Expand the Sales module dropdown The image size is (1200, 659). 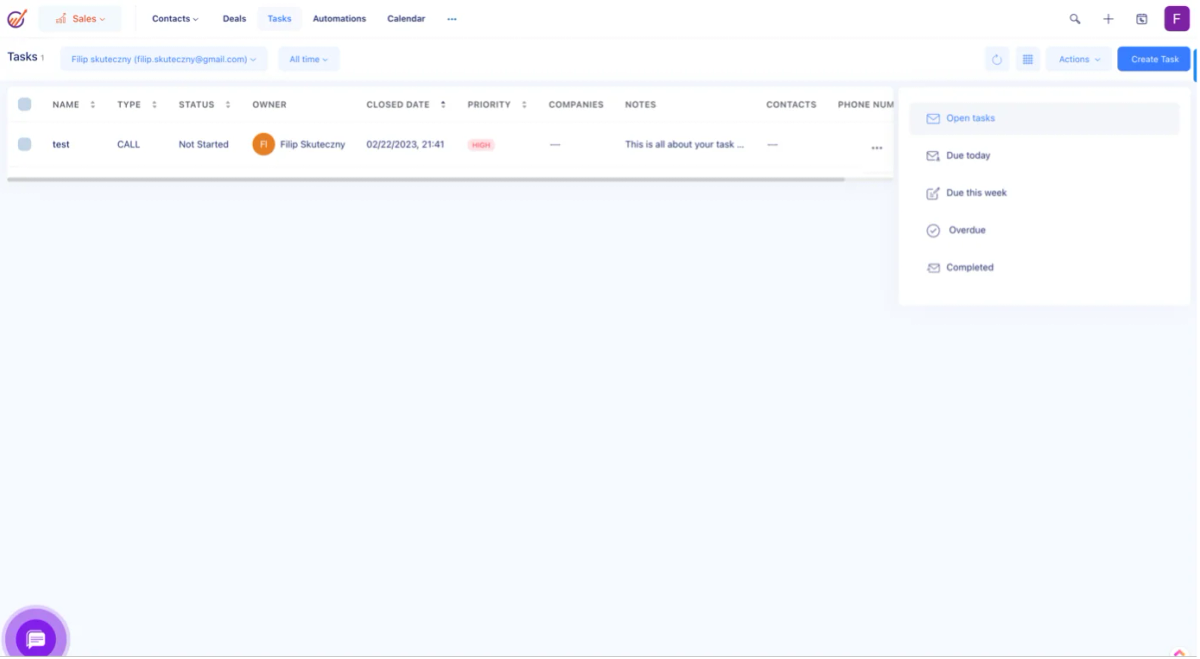click(80, 19)
